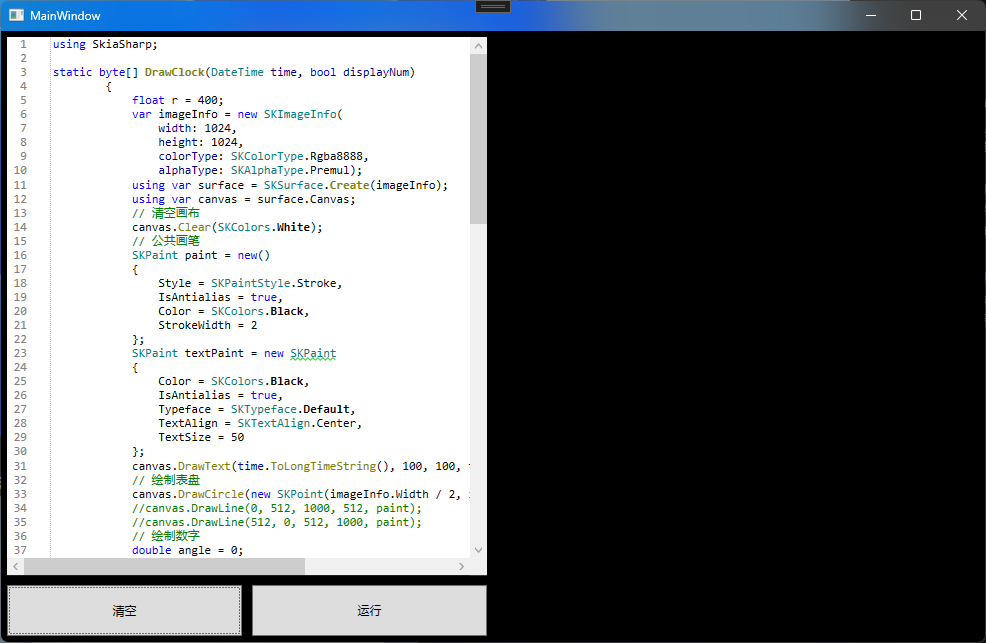Click the vertical scrollbar thumb in the editor
The image size is (986, 643).
478,138
